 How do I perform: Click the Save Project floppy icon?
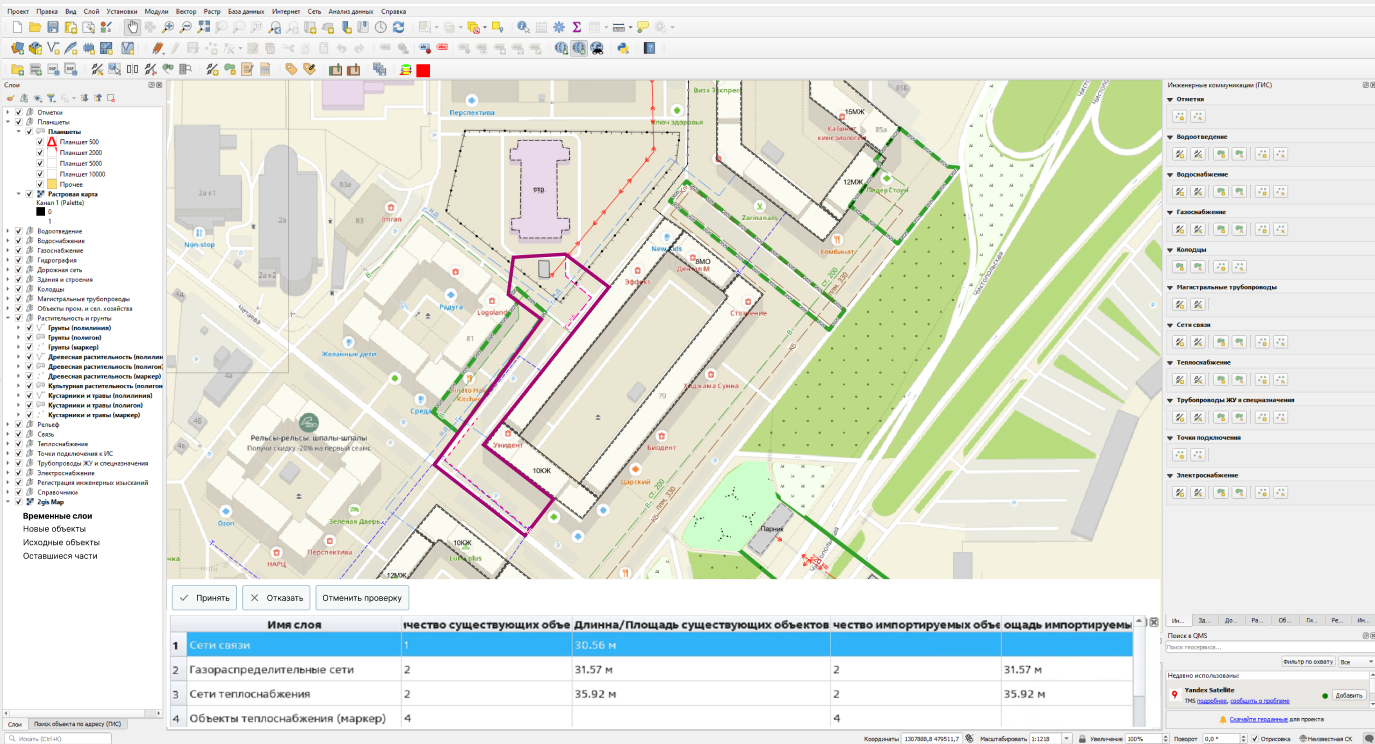(54, 27)
